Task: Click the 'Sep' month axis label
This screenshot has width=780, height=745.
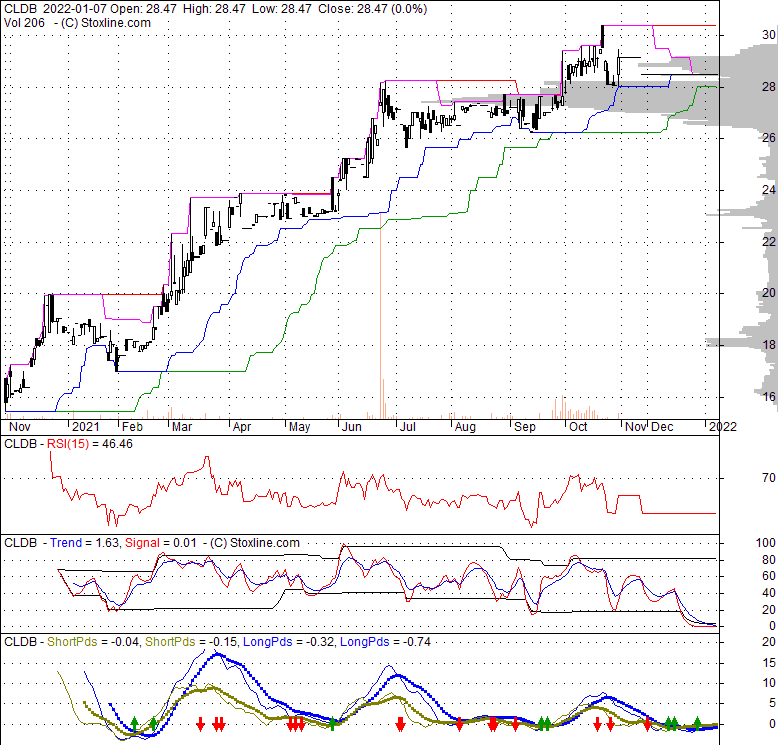Action: point(525,427)
